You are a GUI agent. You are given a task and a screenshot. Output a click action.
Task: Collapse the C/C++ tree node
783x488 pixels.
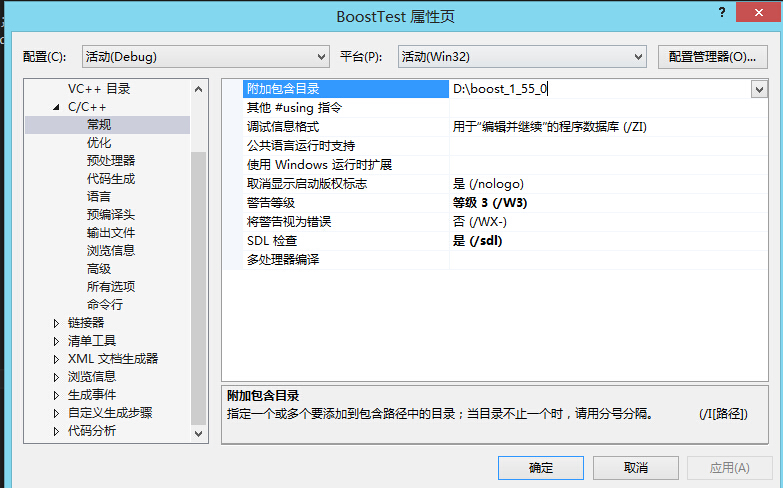(x=56, y=107)
